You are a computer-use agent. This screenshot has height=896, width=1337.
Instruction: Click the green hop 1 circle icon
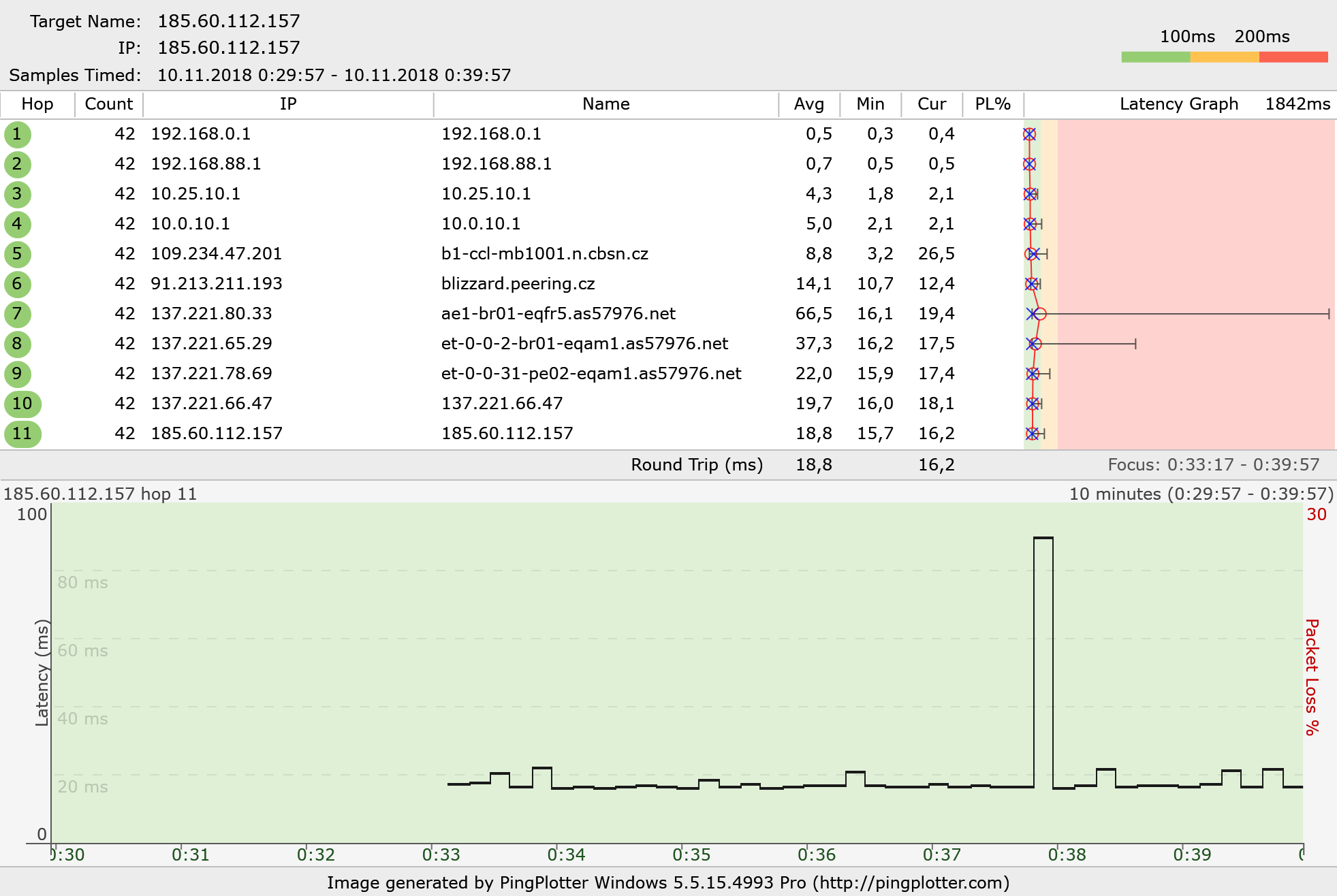pyautogui.click(x=17, y=134)
